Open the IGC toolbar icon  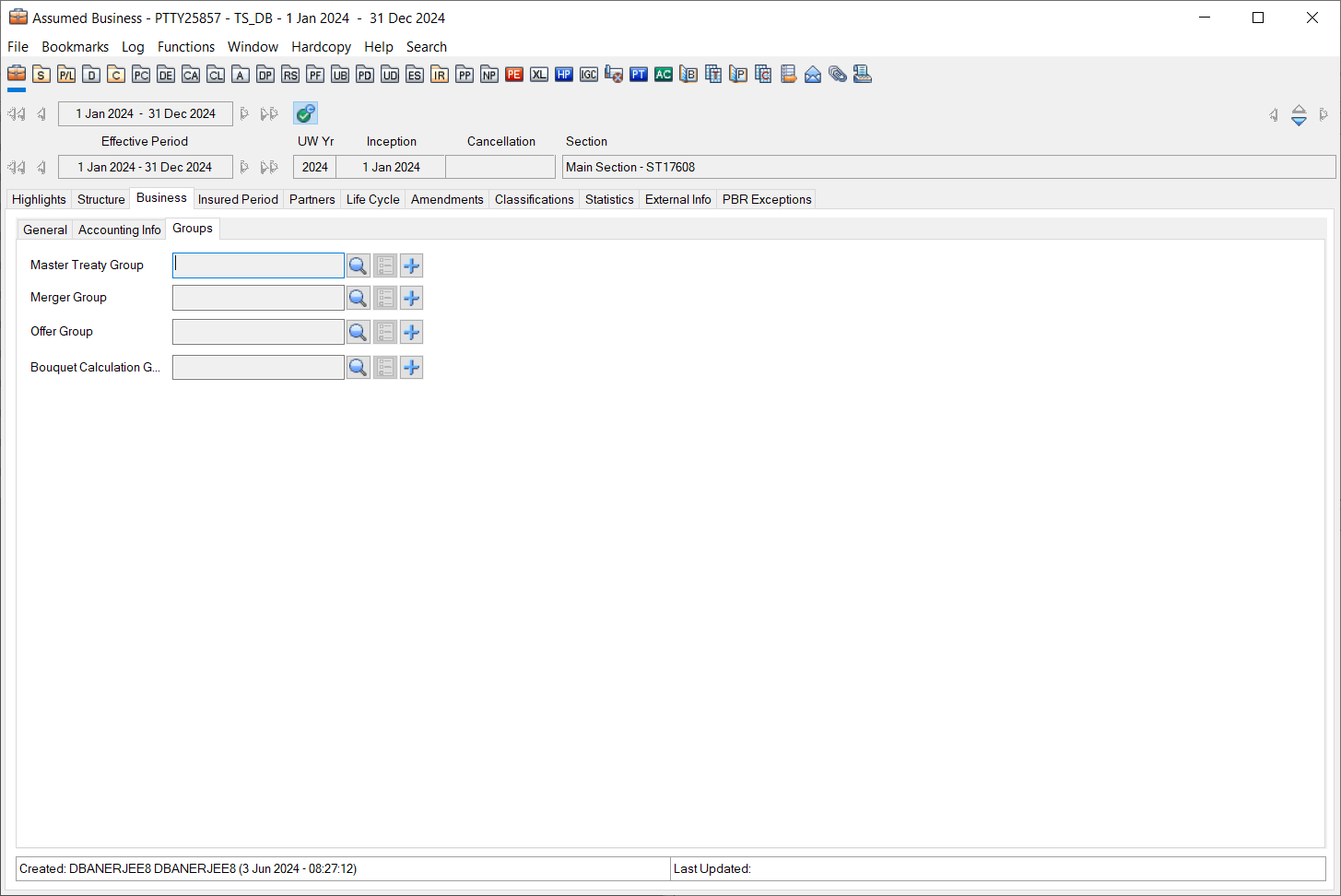click(x=589, y=75)
